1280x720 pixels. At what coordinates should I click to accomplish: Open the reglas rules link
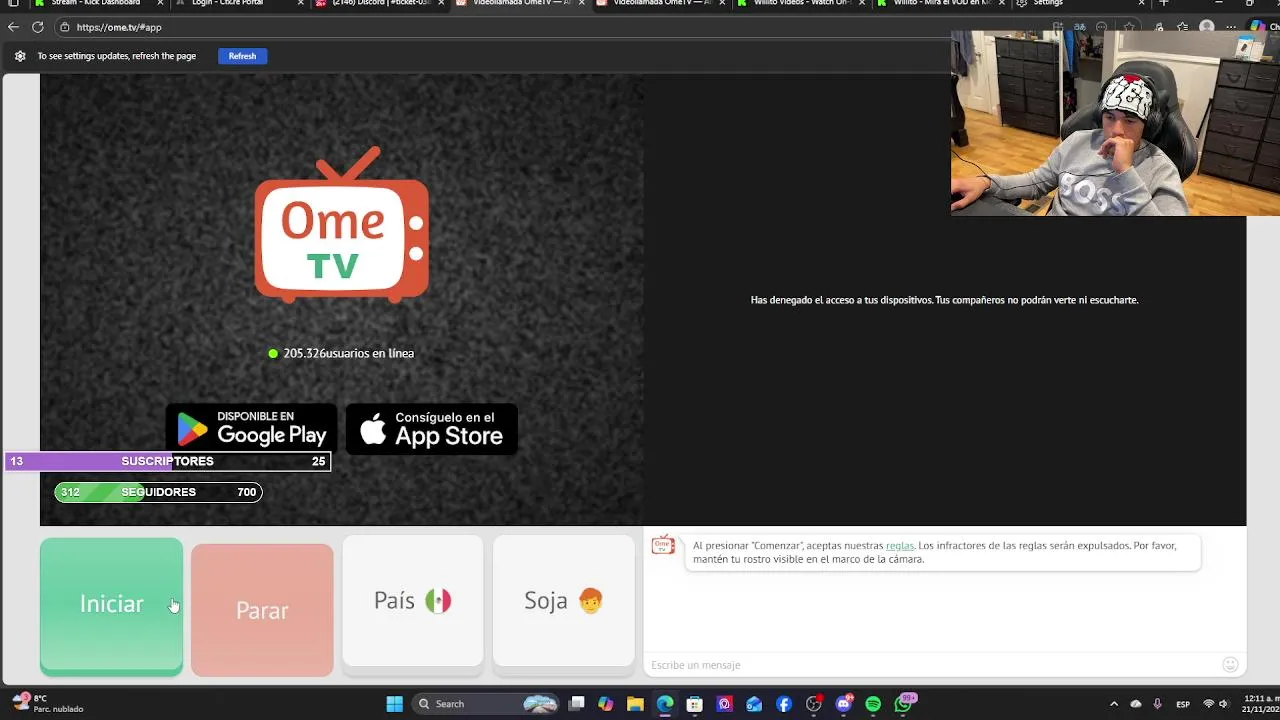pos(900,546)
